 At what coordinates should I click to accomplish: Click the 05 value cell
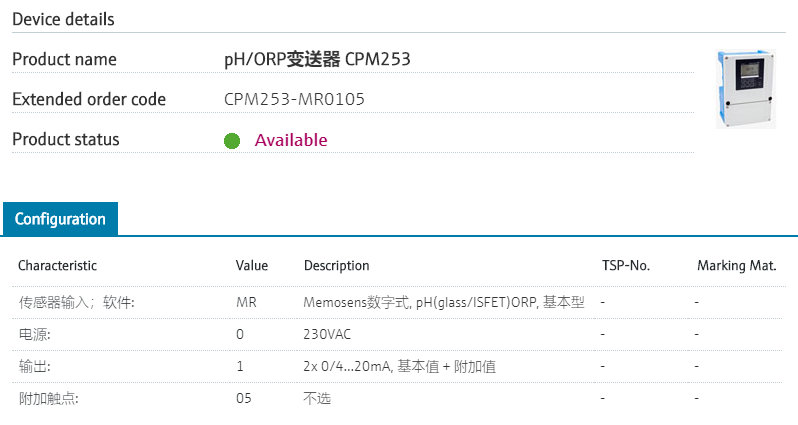pos(244,399)
